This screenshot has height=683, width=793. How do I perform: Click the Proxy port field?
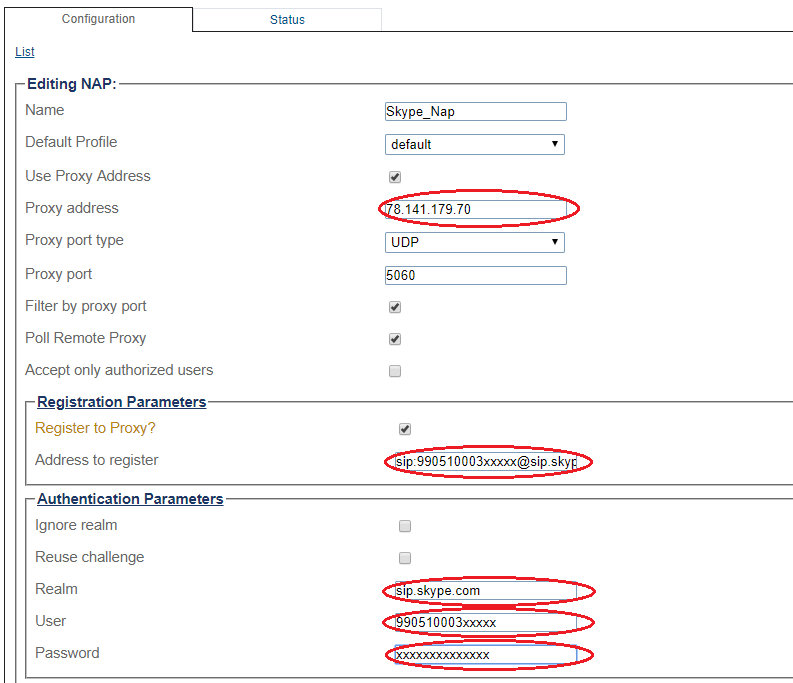coord(475,275)
